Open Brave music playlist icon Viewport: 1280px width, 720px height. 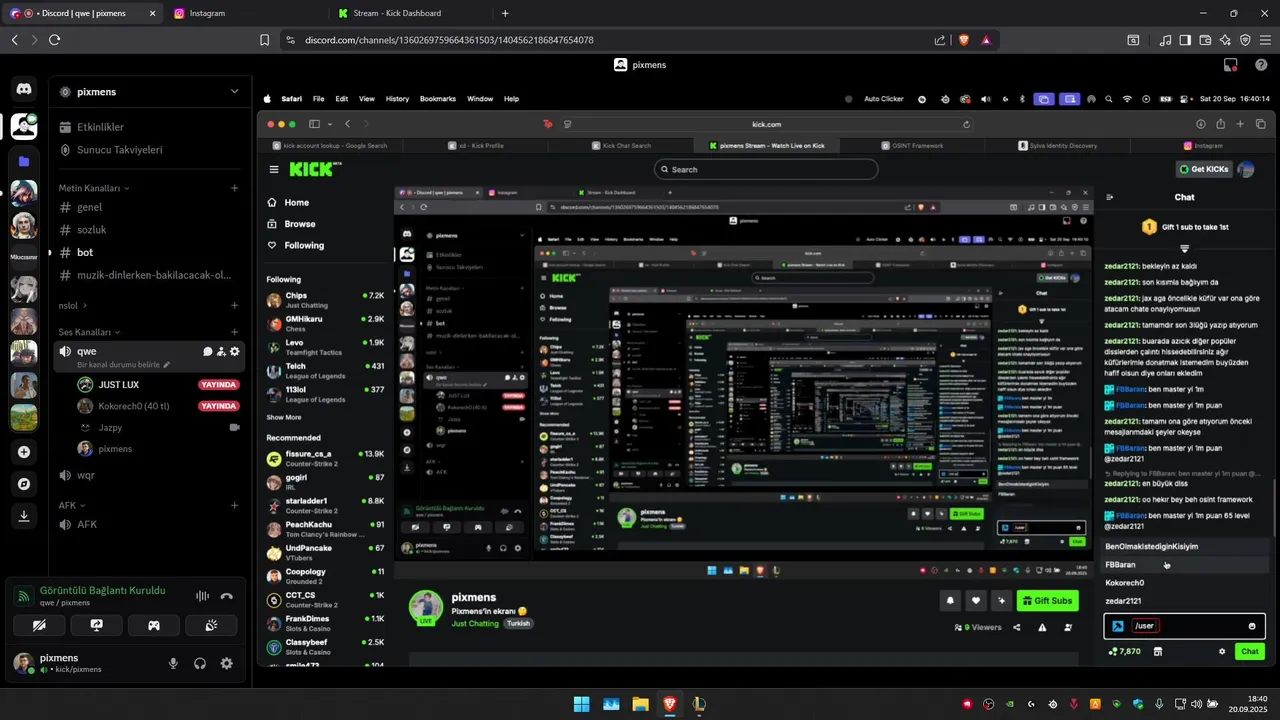click(1165, 40)
